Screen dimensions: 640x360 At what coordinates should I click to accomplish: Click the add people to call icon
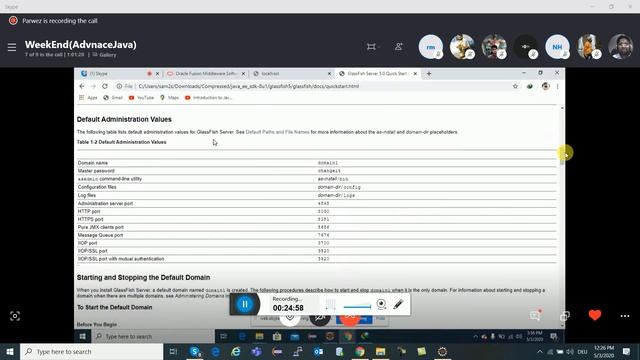tap(399, 47)
